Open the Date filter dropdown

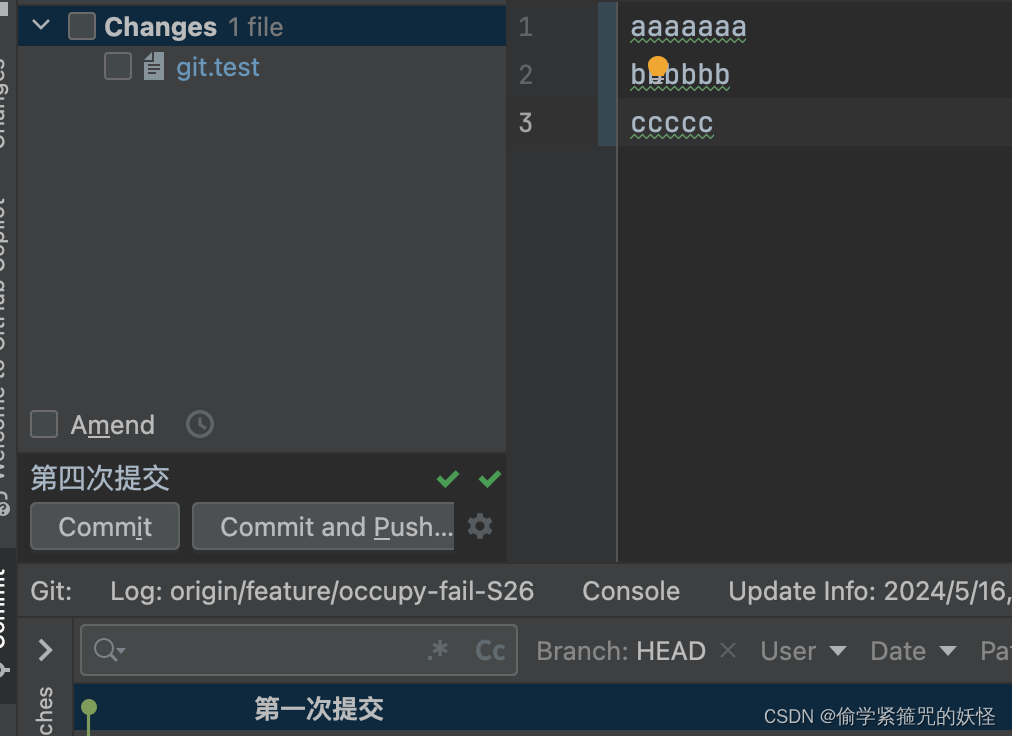click(x=912, y=650)
